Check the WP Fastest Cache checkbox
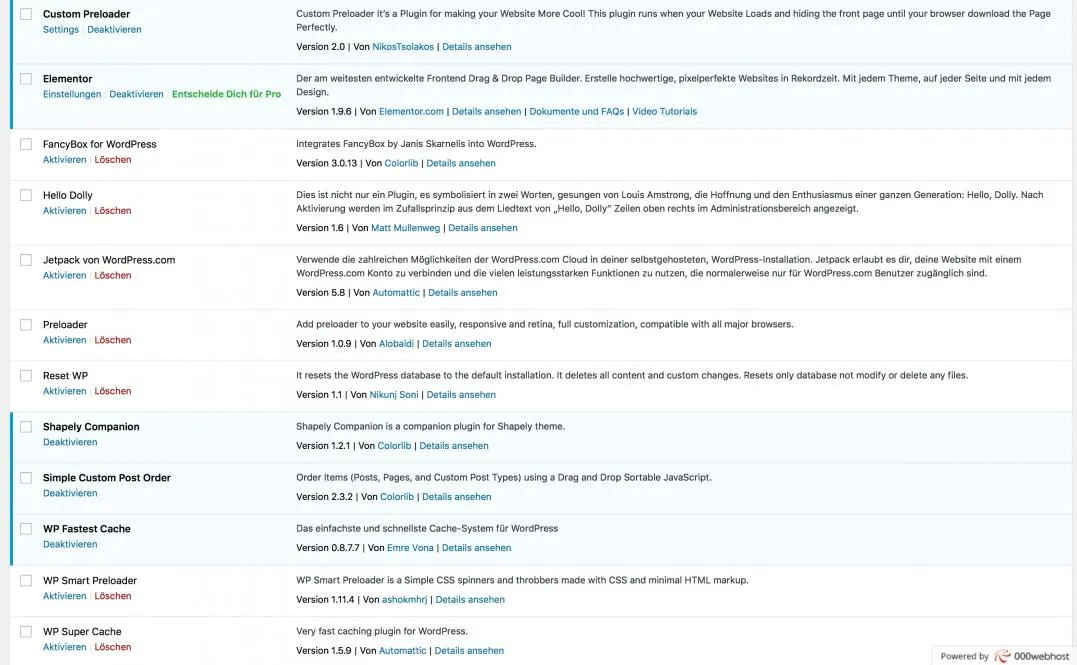Viewport: 1077px width, 665px height. [26, 528]
